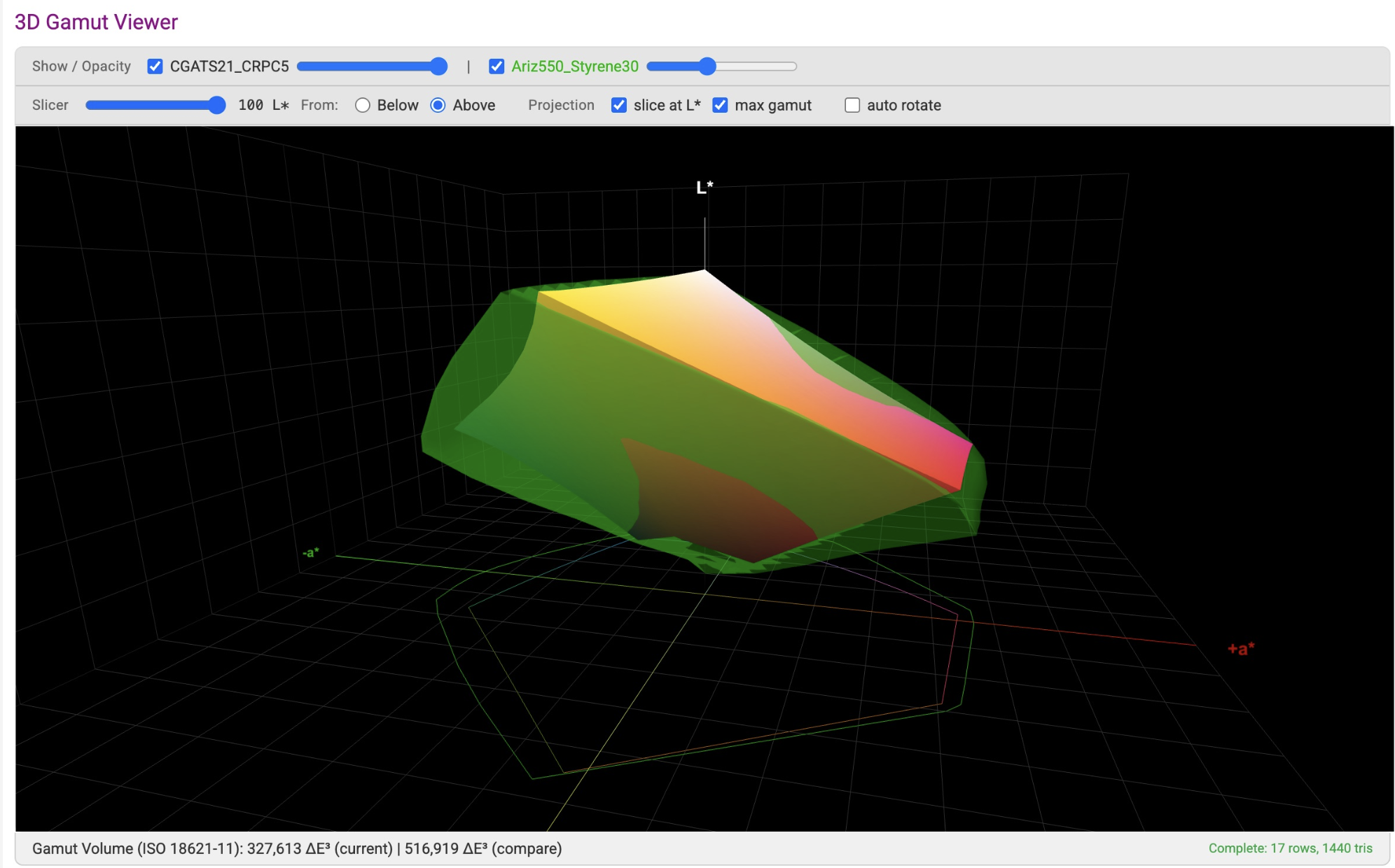Uncheck the slice at L* projection
Viewport: 1395px width, 868px height.
point(619,105)
